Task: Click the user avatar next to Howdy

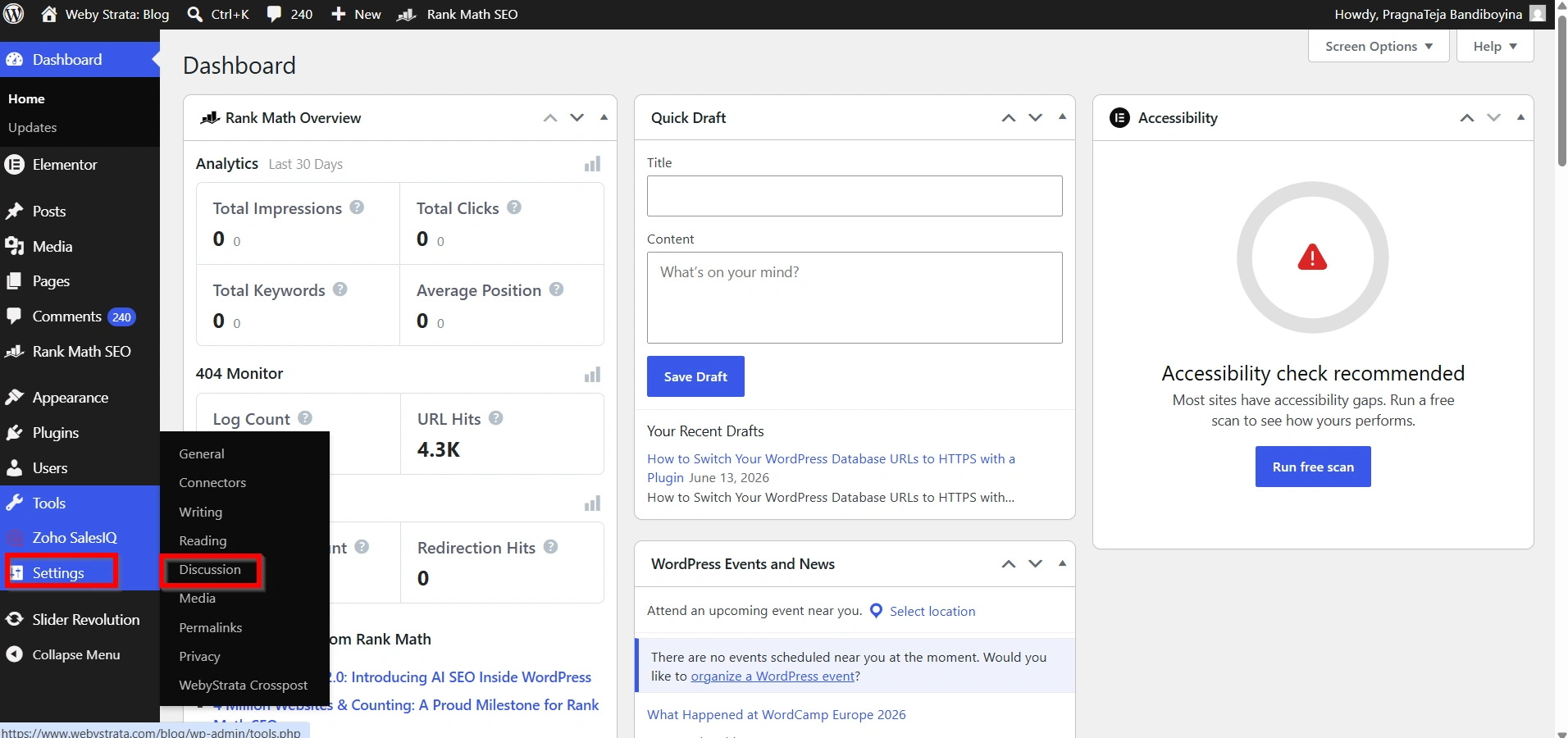Action: coord(1538,14)
